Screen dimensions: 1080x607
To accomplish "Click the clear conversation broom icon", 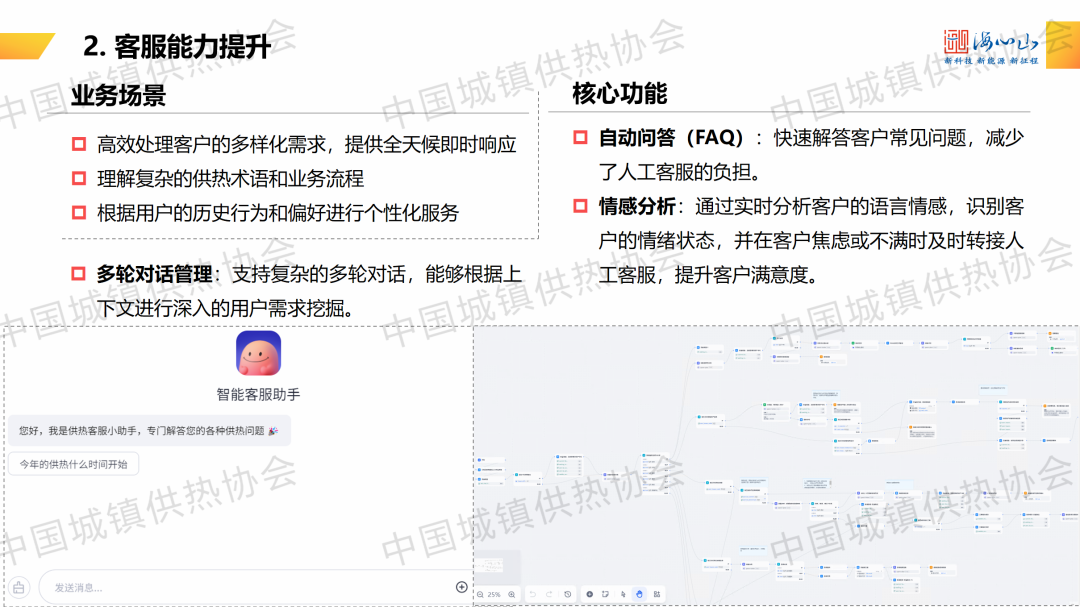I will tap(18, 587).
